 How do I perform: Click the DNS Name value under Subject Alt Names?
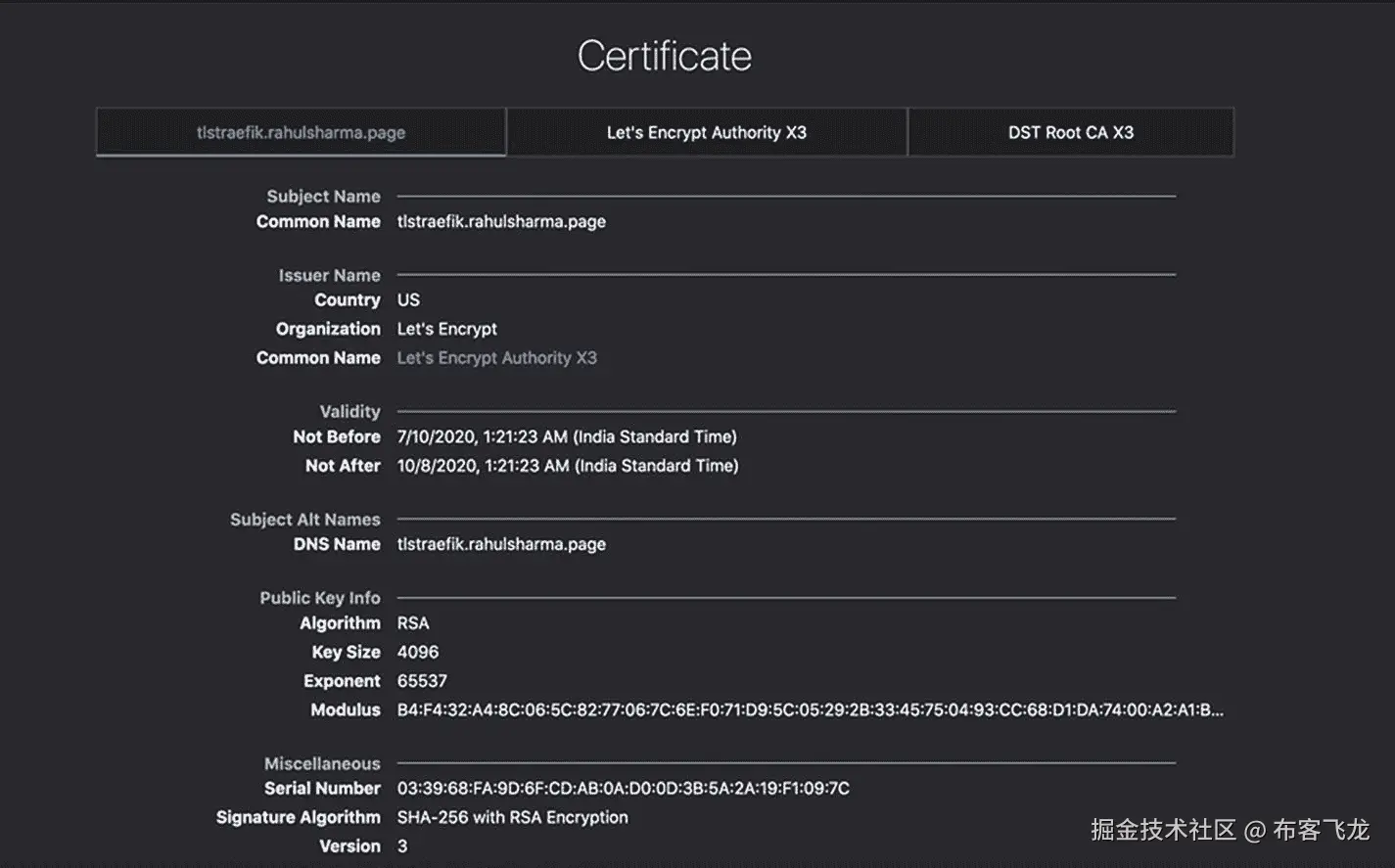(x=501, y=544)
